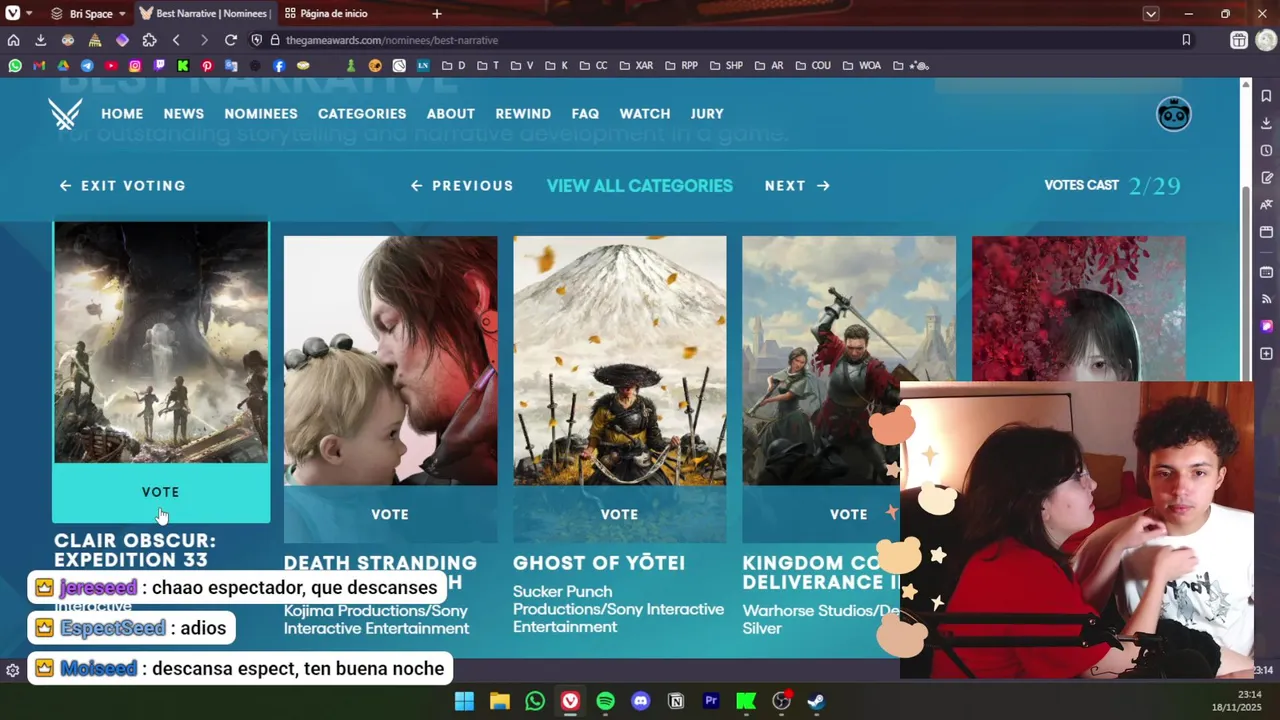This screenshot has width=1280, height=720.
Task: Open NEWS in site navigation
Action: click(184, 114)
